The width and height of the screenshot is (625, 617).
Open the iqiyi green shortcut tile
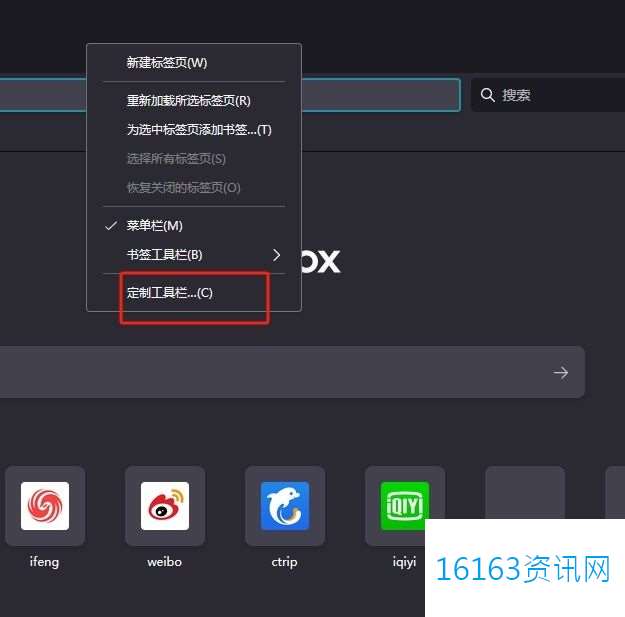pyautogui.click(x=405, y=506)
